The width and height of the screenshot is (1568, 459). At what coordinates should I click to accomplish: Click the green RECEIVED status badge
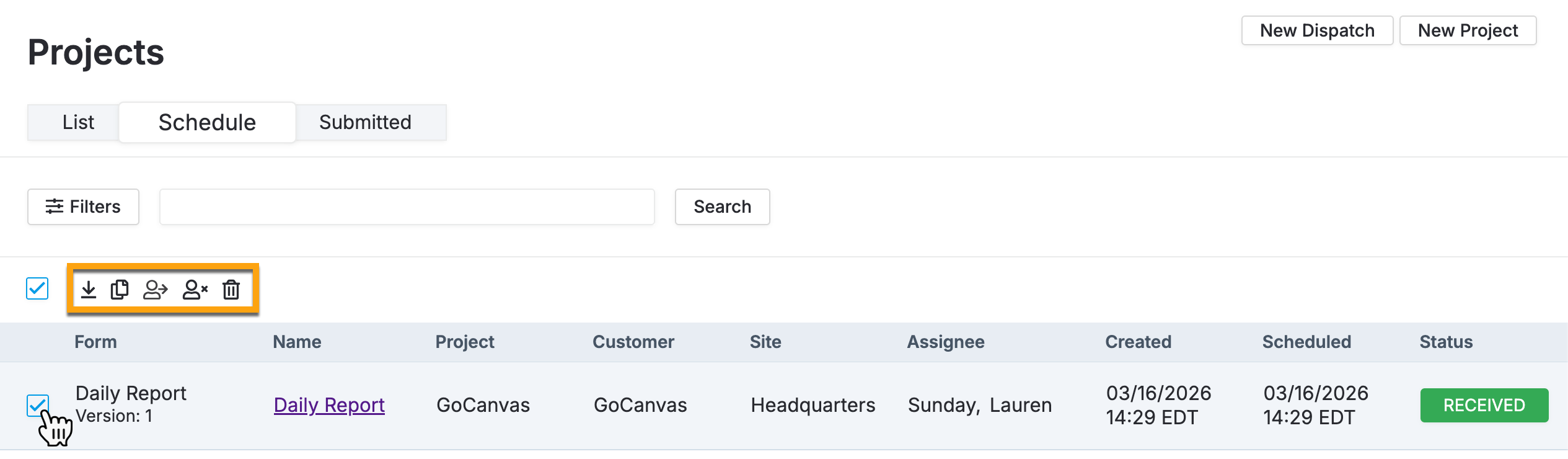pyautogui.click(x=1484, y=405)
